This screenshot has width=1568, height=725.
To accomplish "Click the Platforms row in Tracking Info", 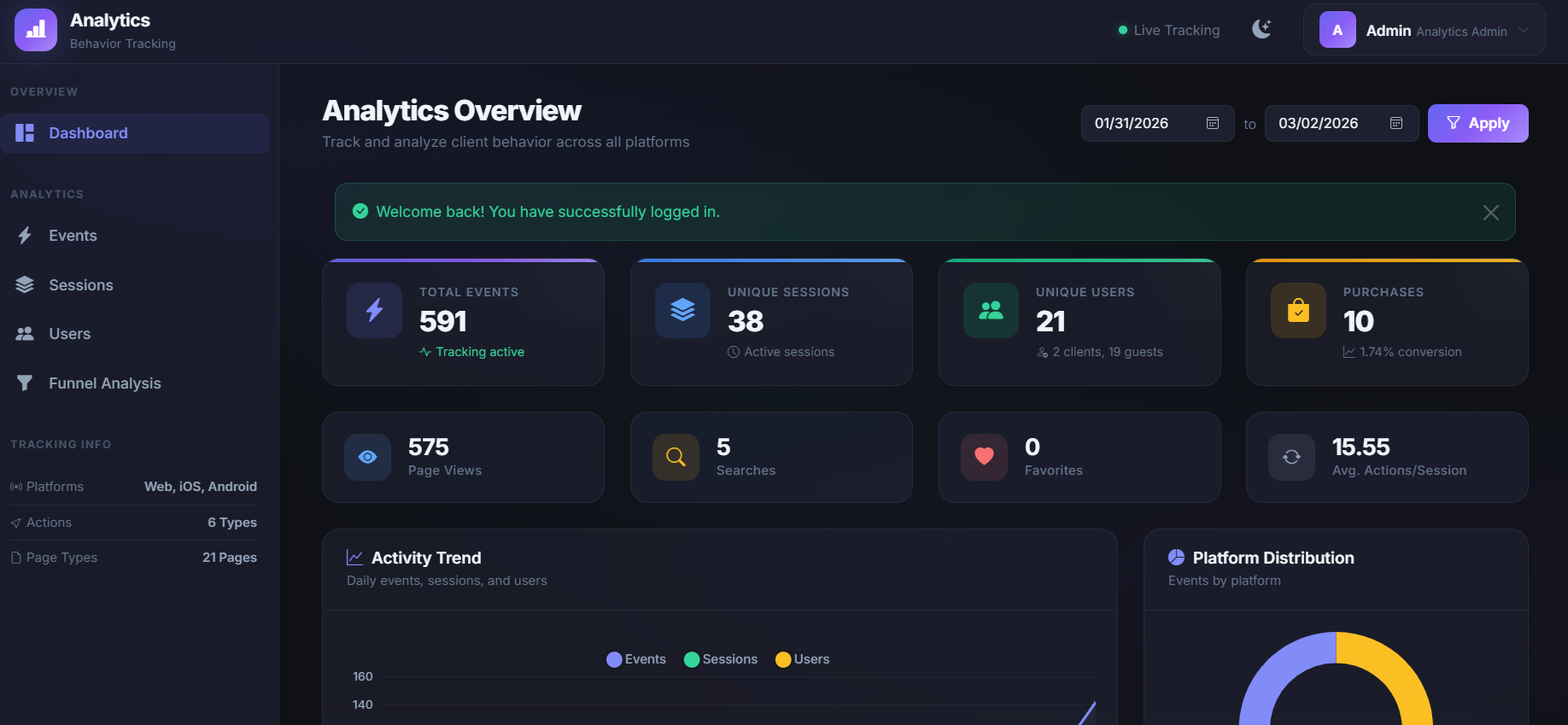I will pos(133,487).
